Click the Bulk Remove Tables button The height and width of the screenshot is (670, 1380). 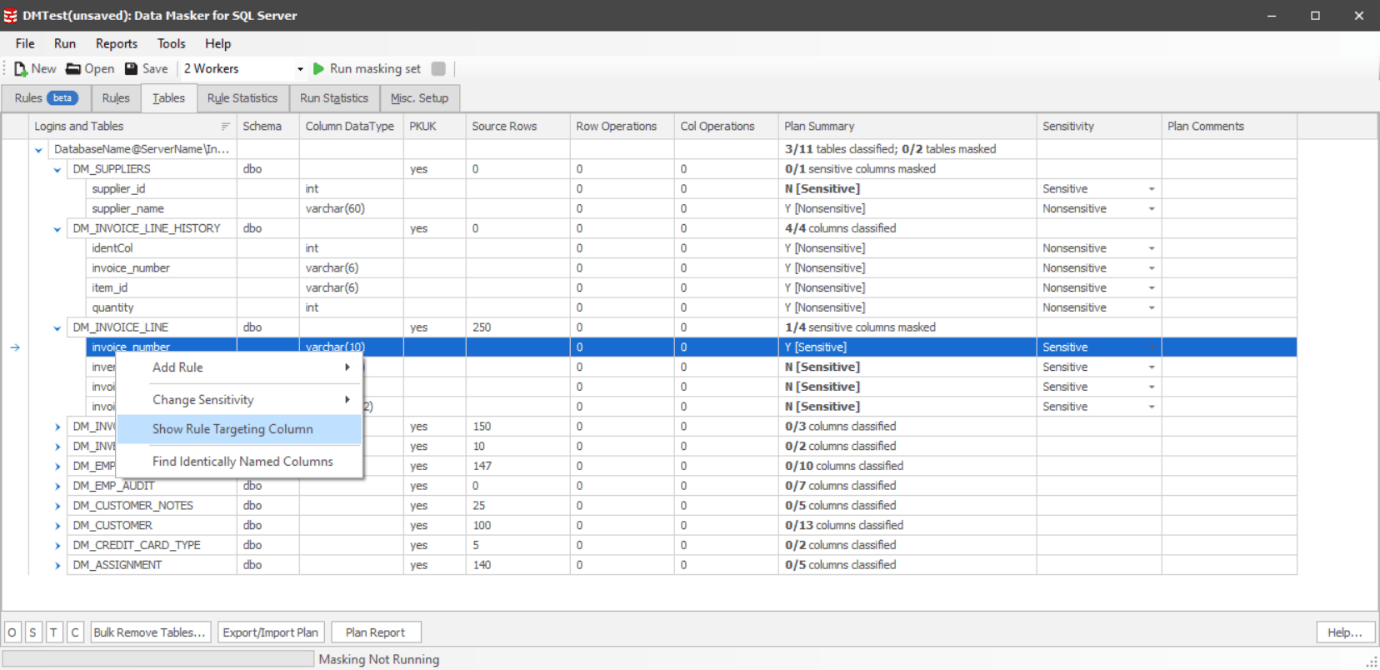151,632
